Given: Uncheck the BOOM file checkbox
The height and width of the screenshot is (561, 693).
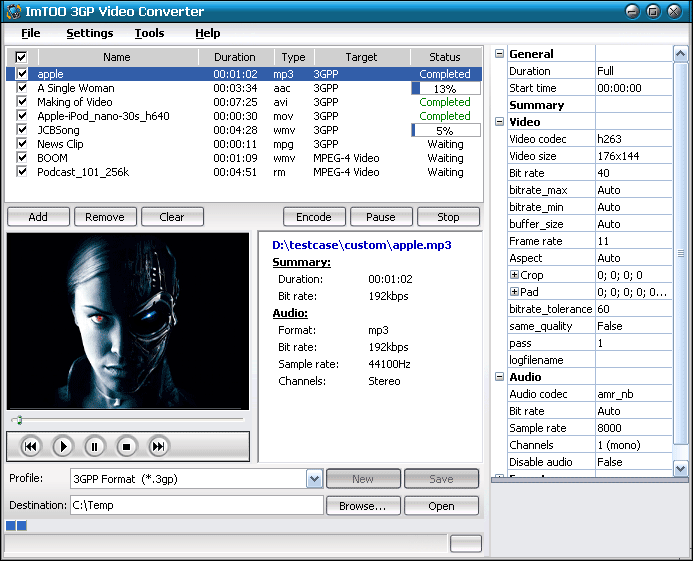Looking at the screenshot, I should pyautogui.click(x=22, y=157).
